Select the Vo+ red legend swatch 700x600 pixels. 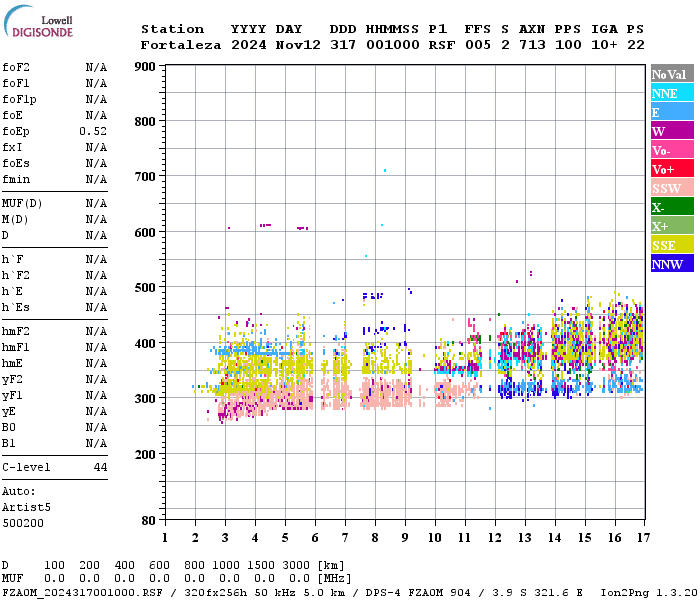(x=672, y=169)
